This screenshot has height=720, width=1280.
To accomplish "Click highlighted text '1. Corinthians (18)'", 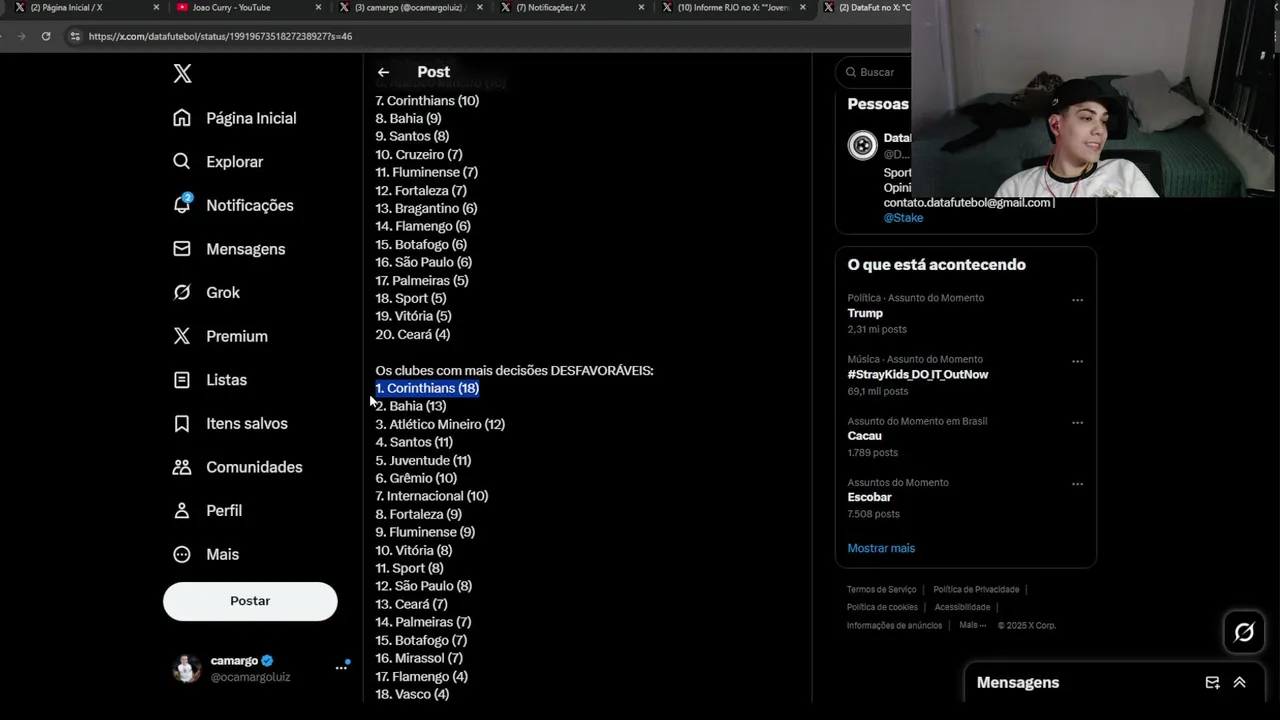I will [427, 388].
